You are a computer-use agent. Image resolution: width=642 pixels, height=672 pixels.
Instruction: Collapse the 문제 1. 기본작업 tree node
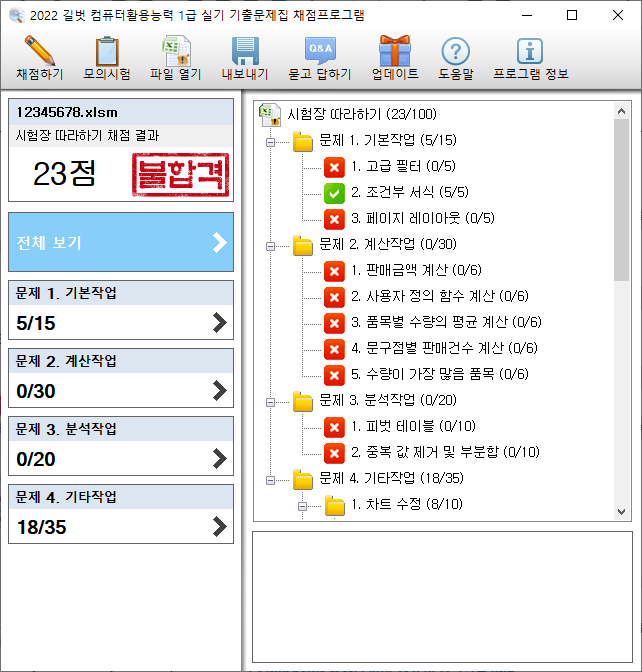(x=269, y=142)
